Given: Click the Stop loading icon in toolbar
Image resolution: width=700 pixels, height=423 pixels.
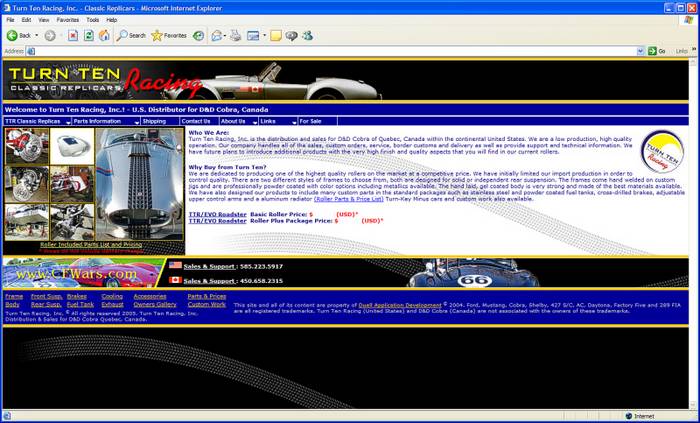Looking at the screenshot, I should pyautogui.click(x=73, y=35).
